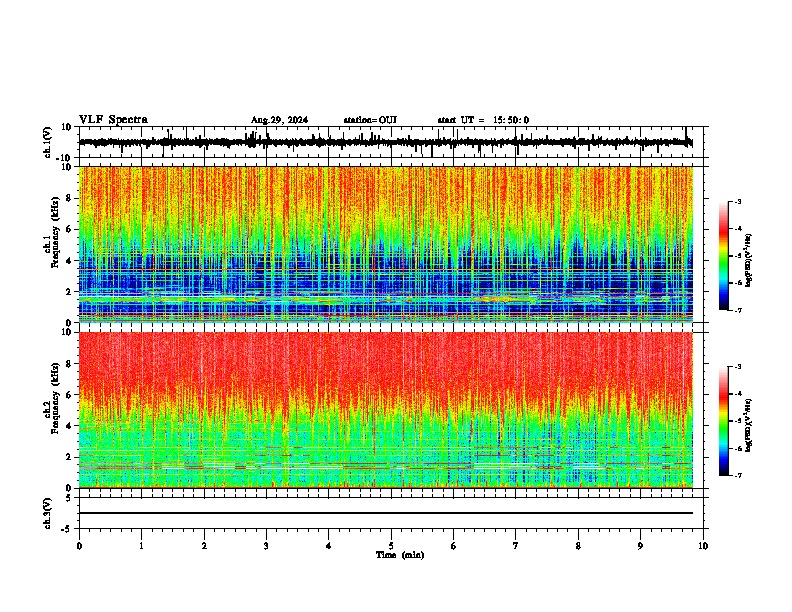Click time axis tick label "4"
Viewport: 792px width, 612px height.
(329, 546)
